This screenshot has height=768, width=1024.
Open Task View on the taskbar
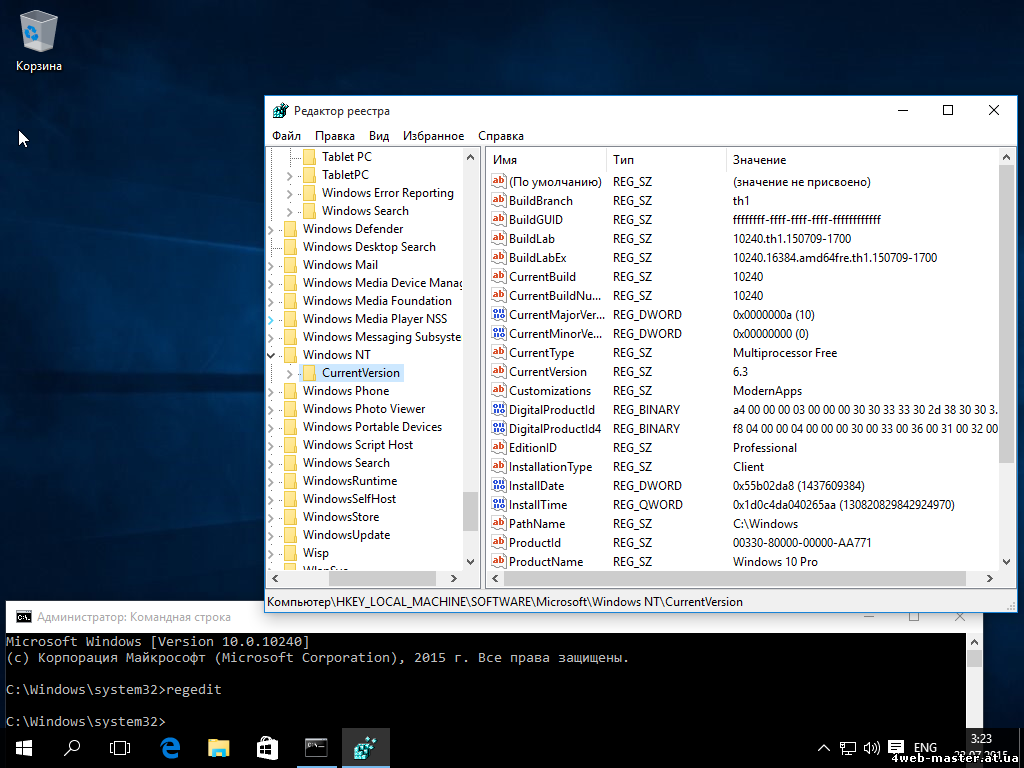pos(120,748)
